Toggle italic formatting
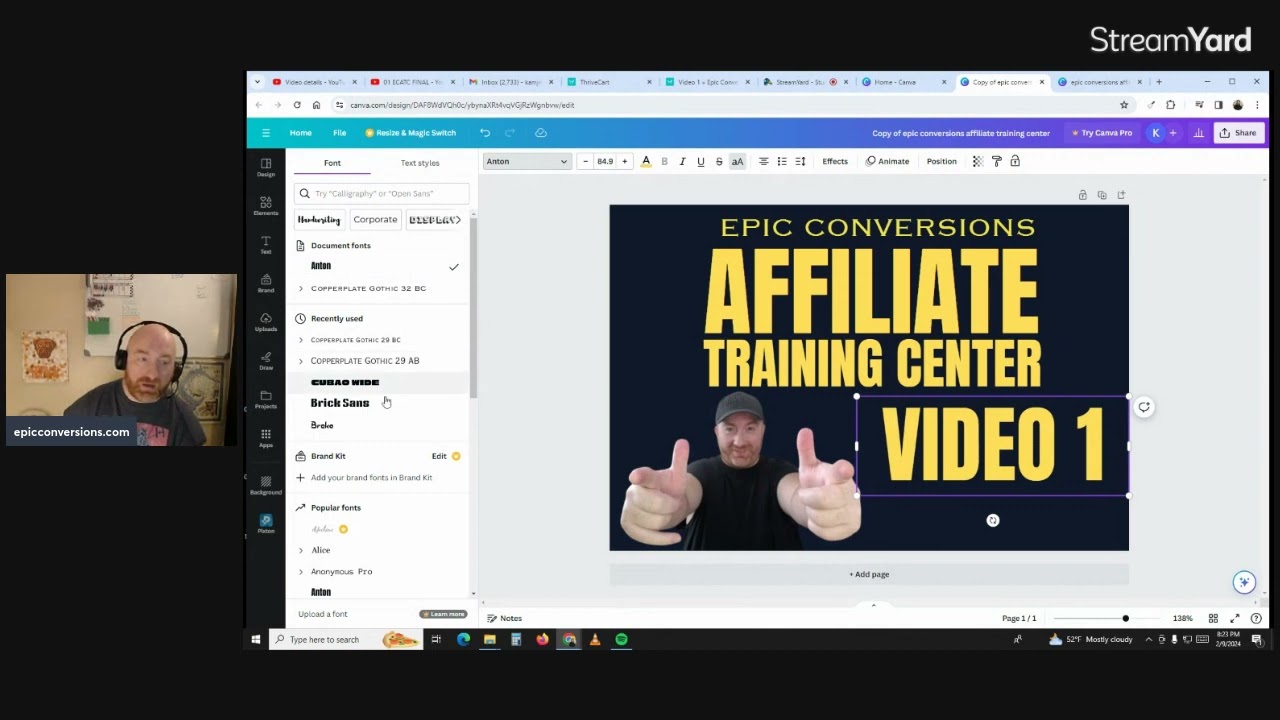The height and width of the screenshot is (720, 1280). [682, 161]
